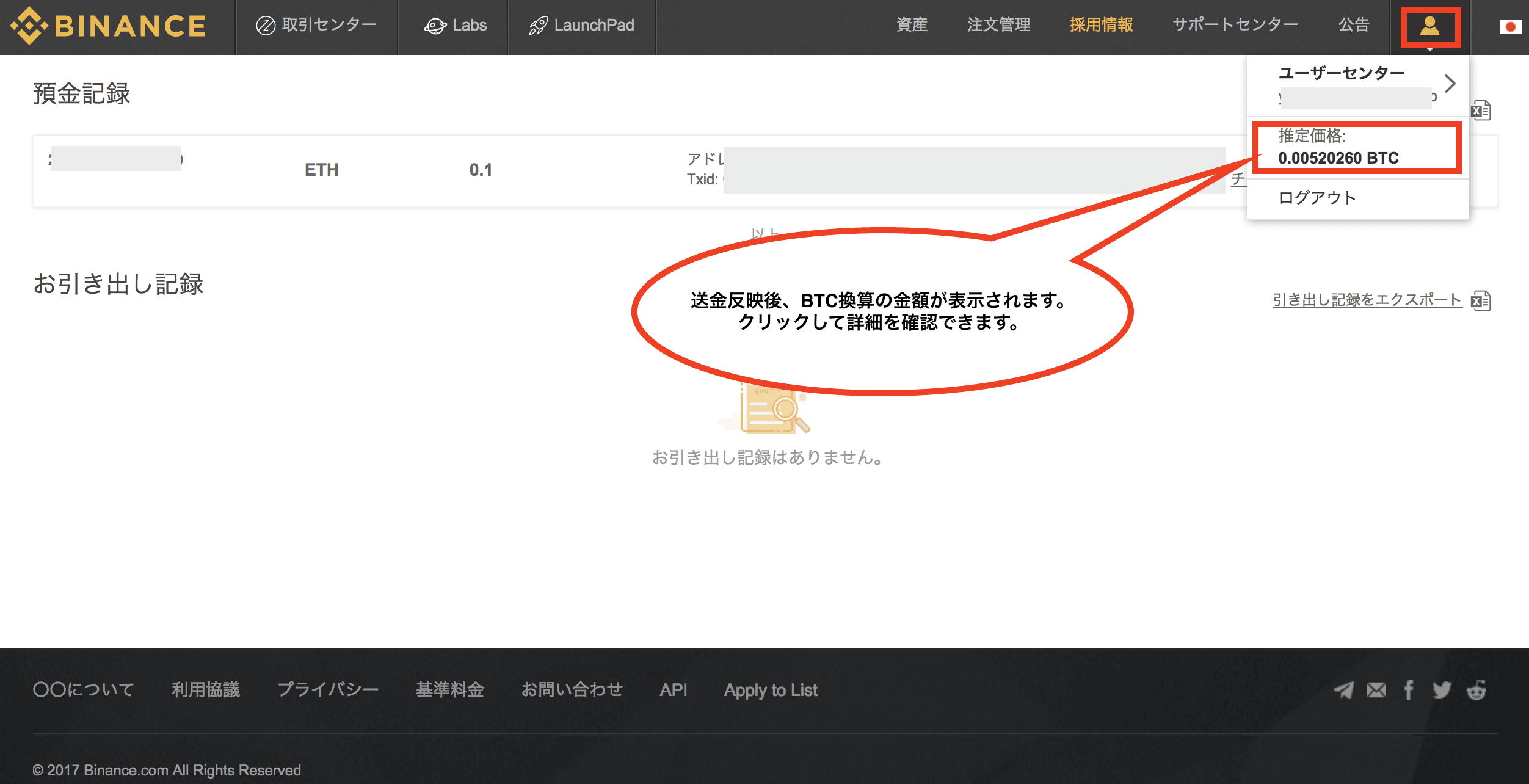Open Binance Twitter icon in footer

tap(1442, 690)
